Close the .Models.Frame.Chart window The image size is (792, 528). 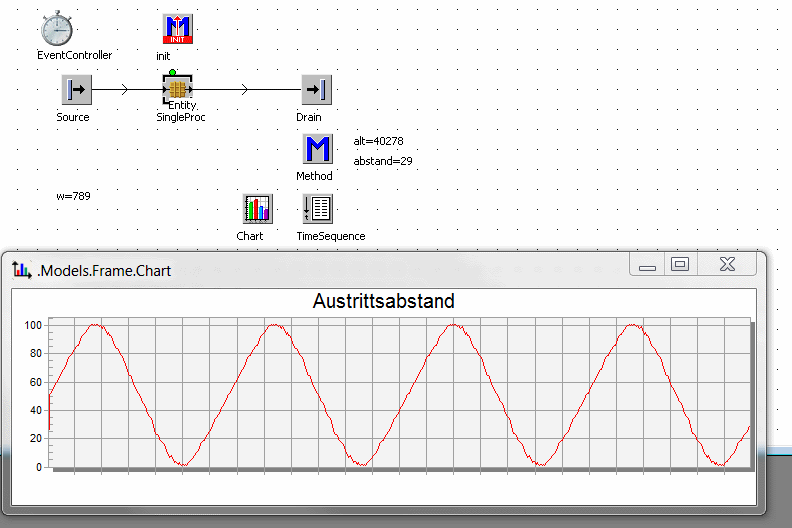tap(727, 265)
